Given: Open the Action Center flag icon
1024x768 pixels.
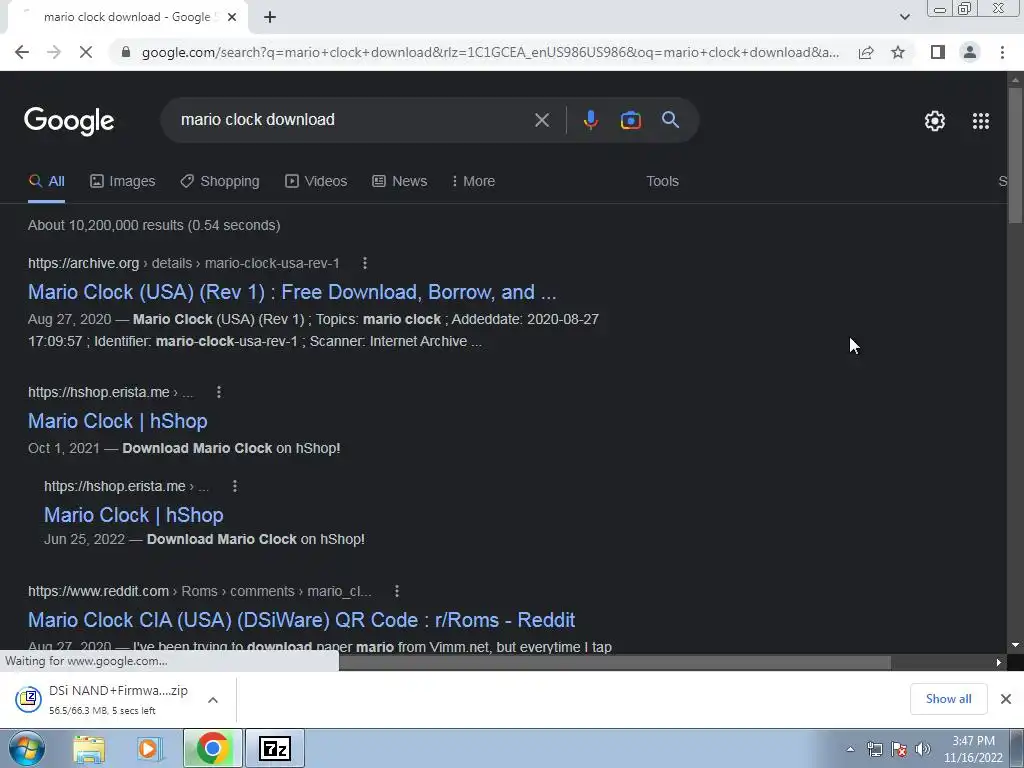Looking at the screenshot, I should (899, 749).
